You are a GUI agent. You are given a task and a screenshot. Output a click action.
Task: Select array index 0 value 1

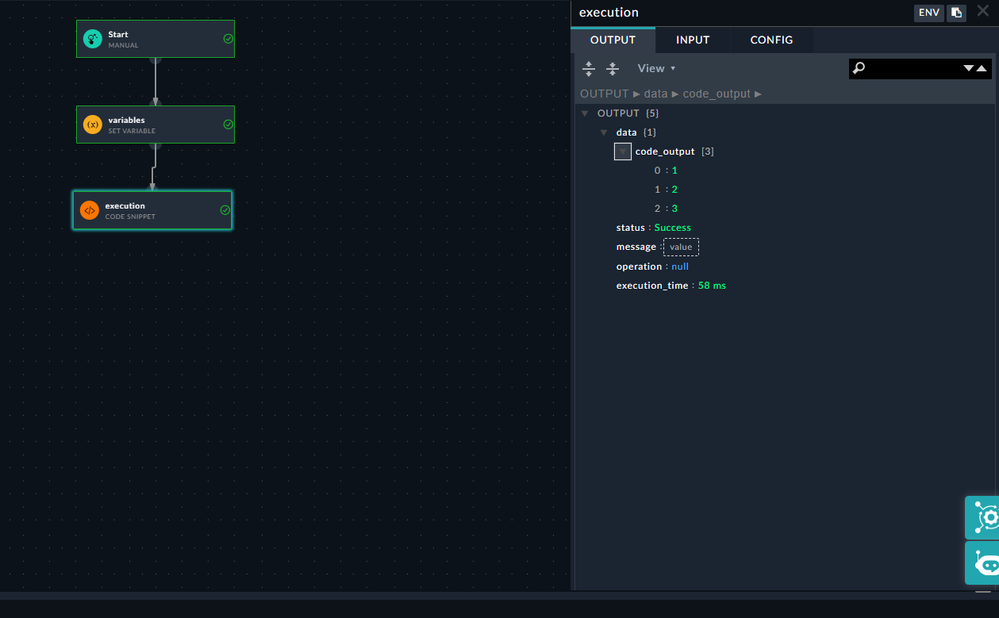(x=675, y=170)
